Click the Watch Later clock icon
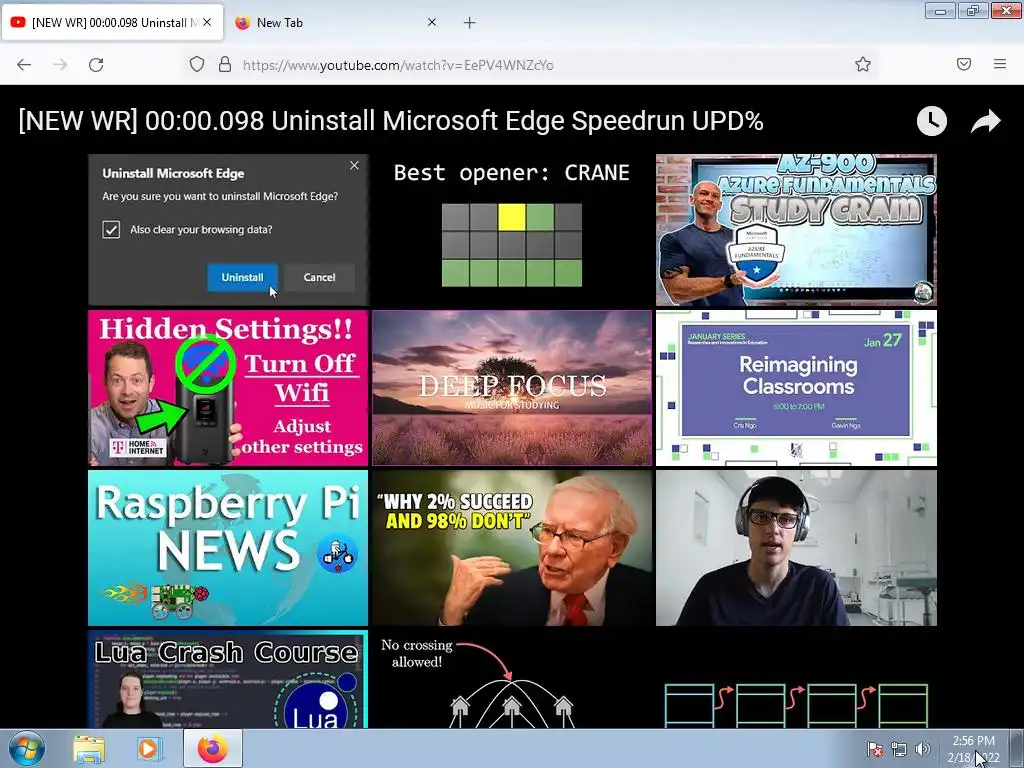 click(932, 121)
